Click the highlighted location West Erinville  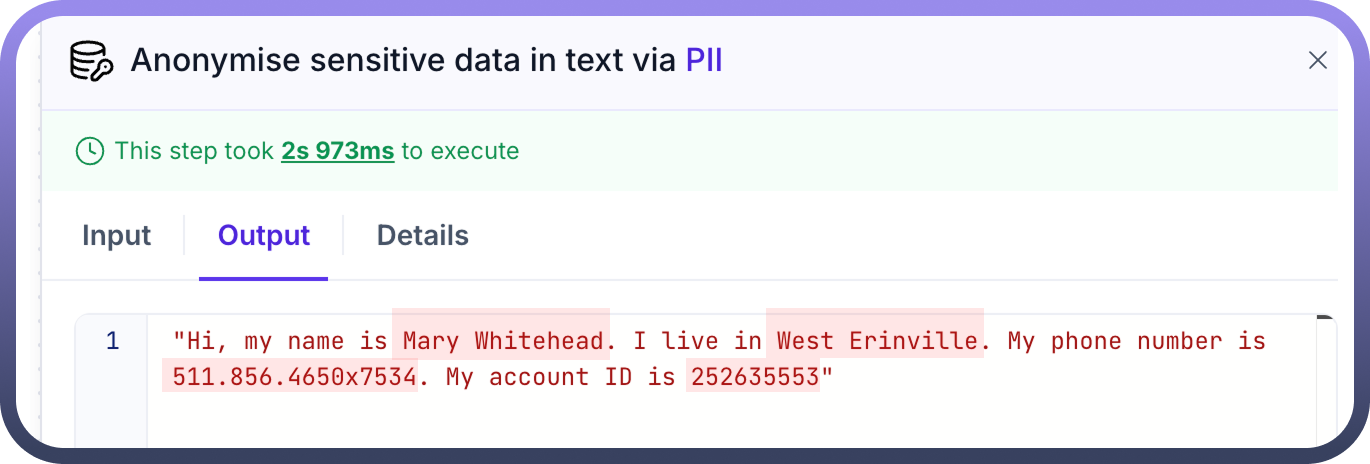[875, 342]
